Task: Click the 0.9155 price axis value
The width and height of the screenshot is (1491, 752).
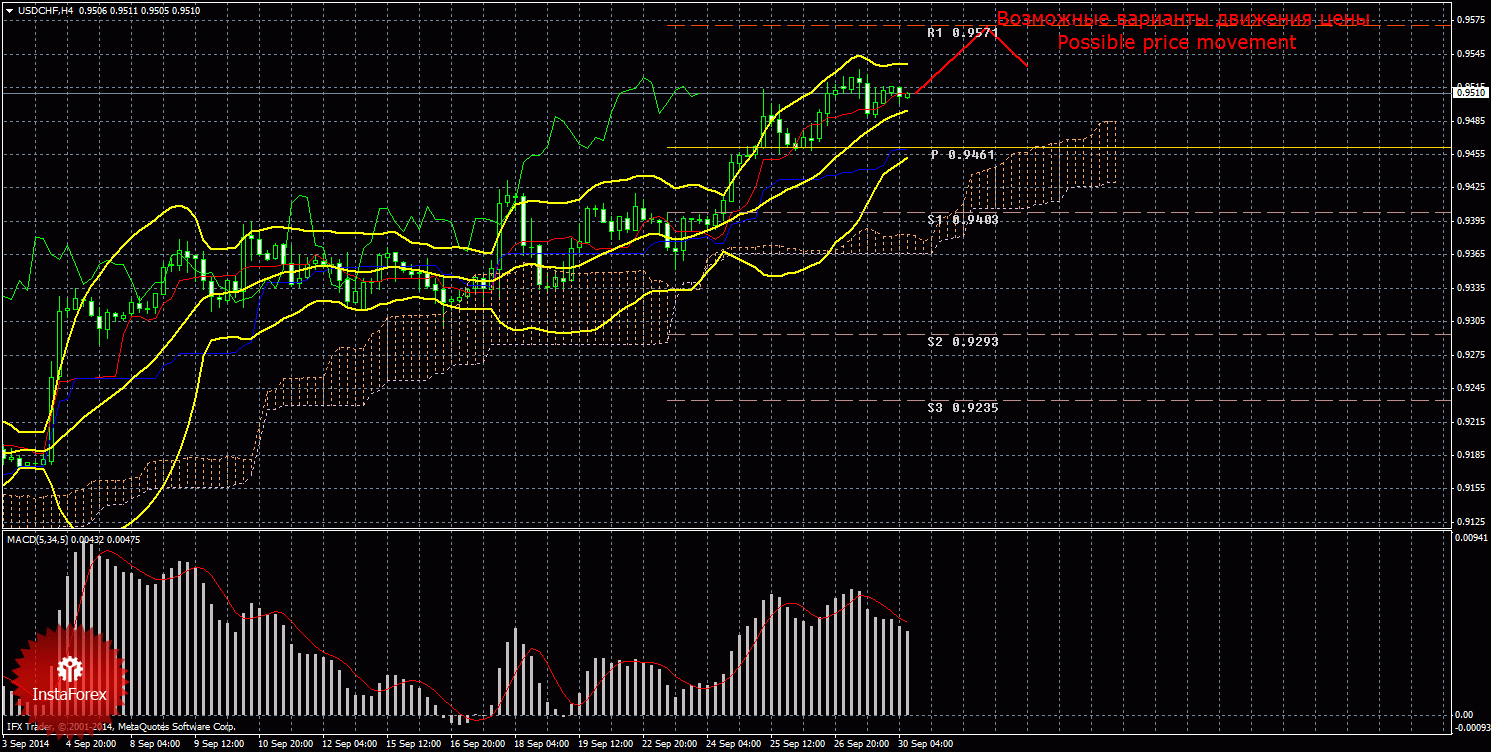Action: (1469, 488)
